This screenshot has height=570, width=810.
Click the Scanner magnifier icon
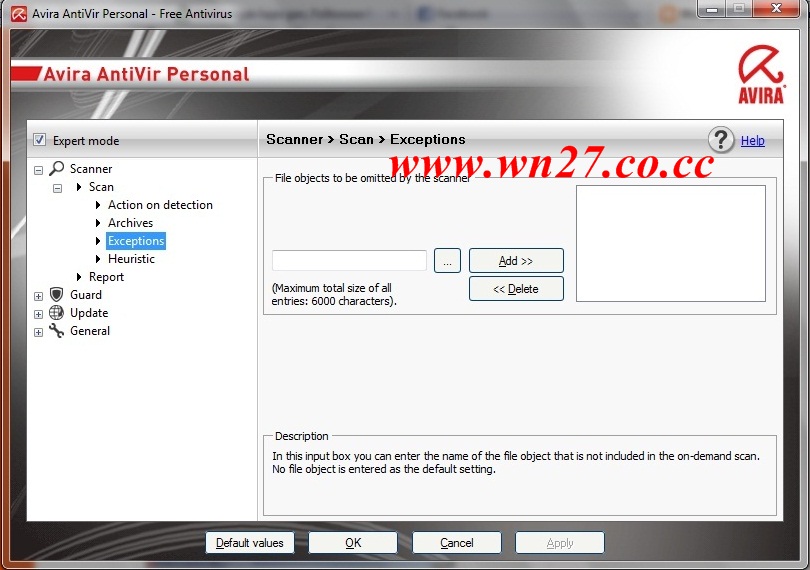56,168
